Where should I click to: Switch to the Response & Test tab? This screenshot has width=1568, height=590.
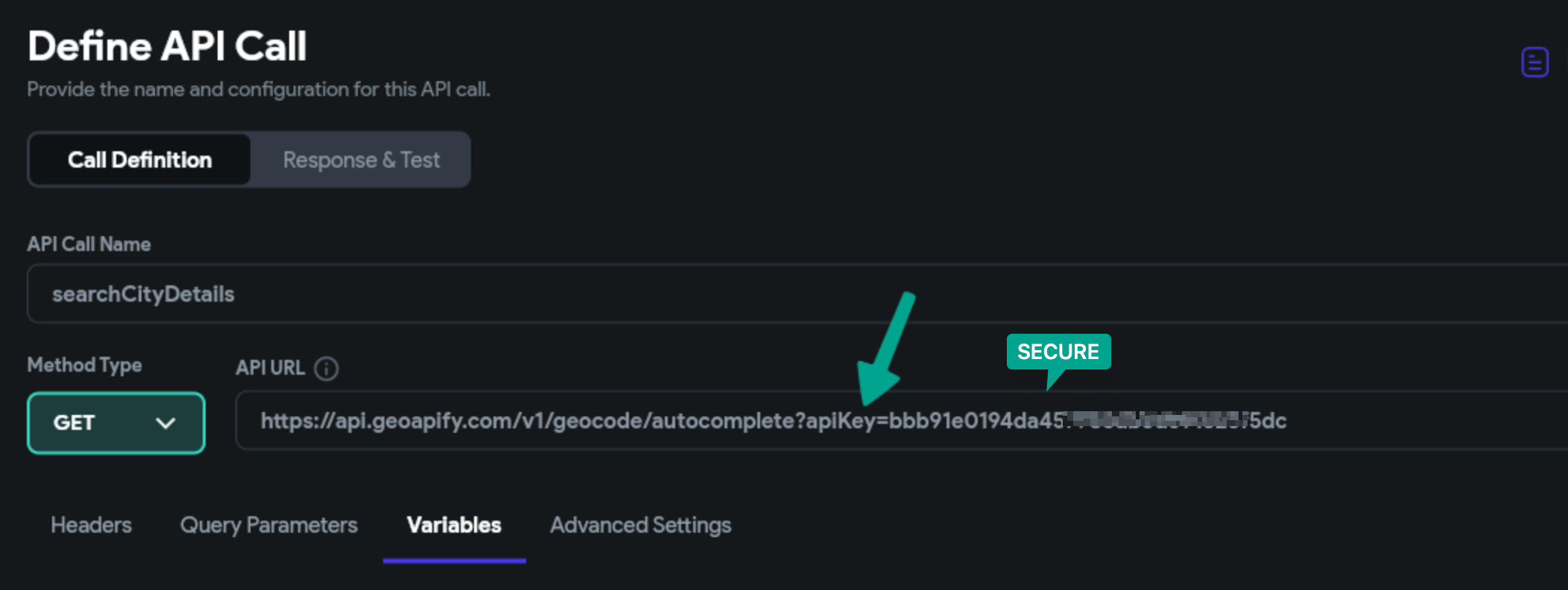click(361, 159)
